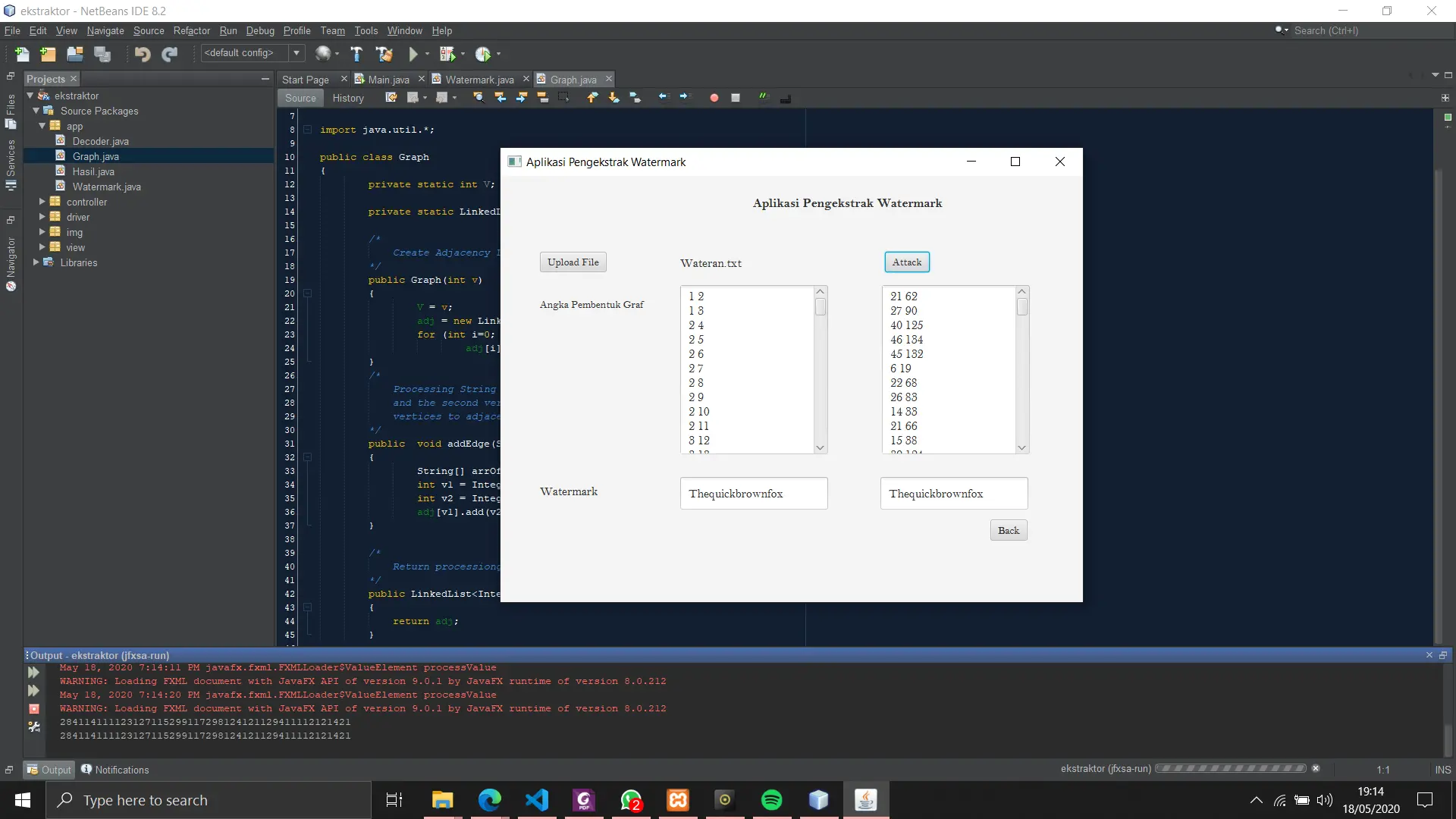Toggle the History view button
This screenshot has width=1456, height=819.
pyautogui.click(x=348, y=98)
